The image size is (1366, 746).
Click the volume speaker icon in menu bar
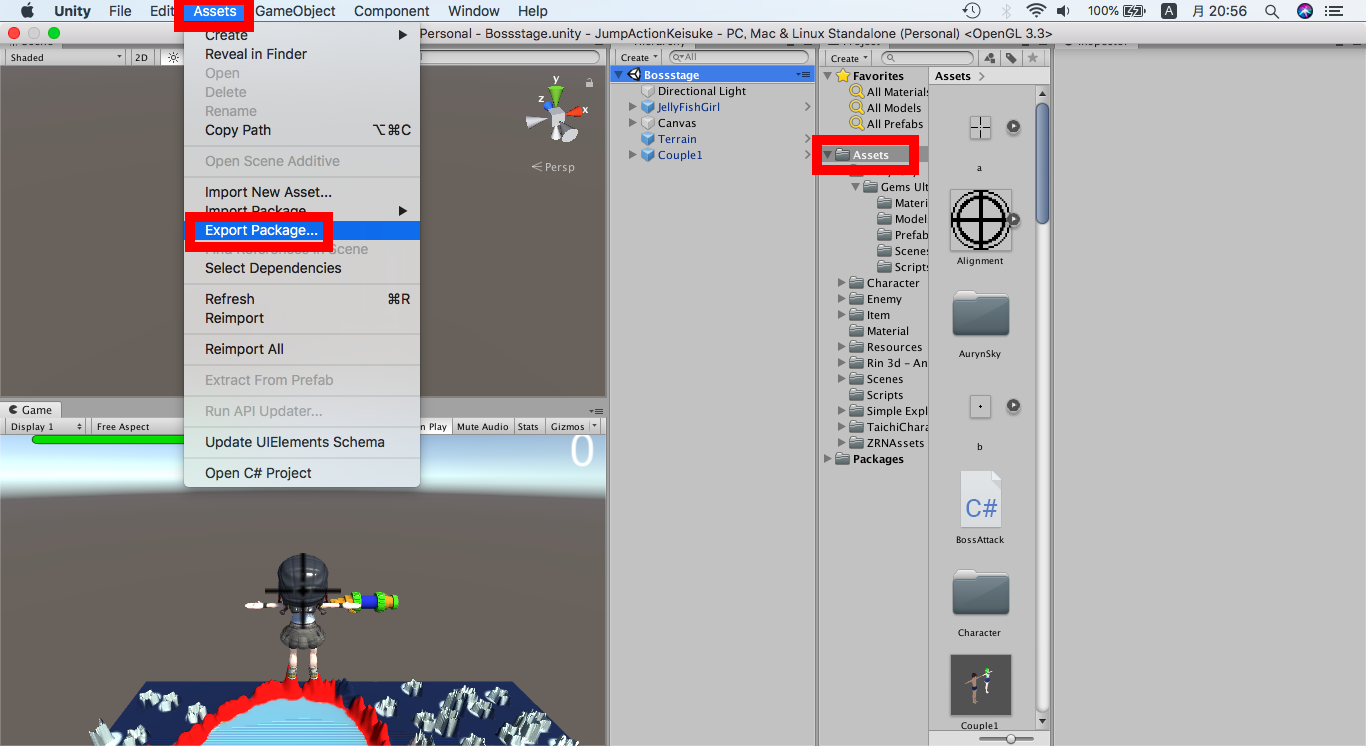(1063, 11)
